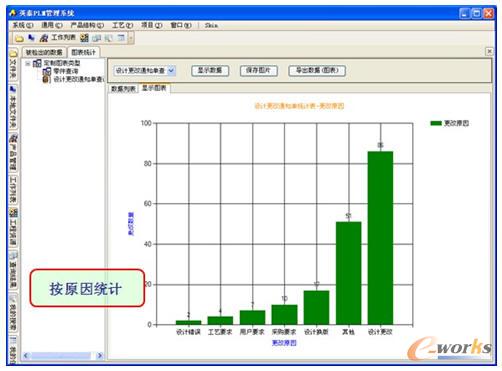
Task: Open the 产品结构 menu
Action: (x=87, y=25)
